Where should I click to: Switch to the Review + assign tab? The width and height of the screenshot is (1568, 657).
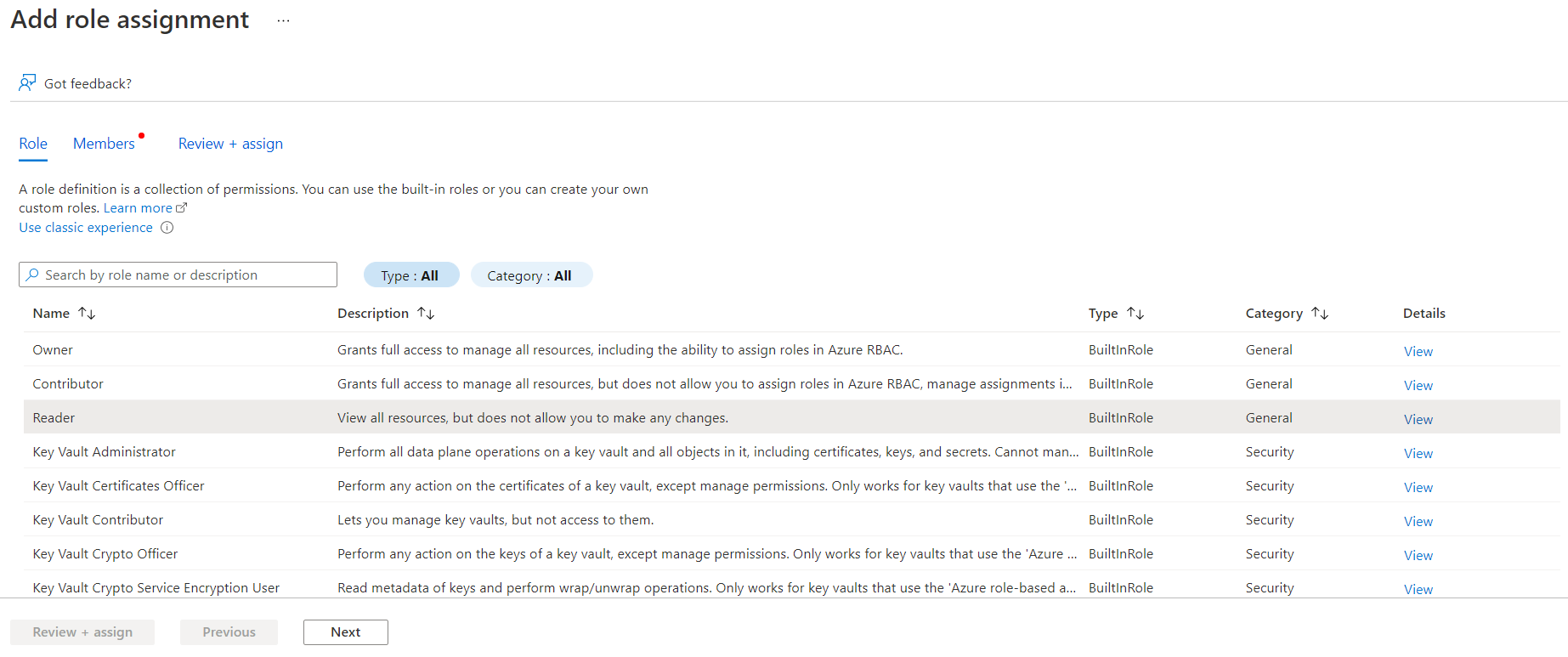tap(230, 144)
